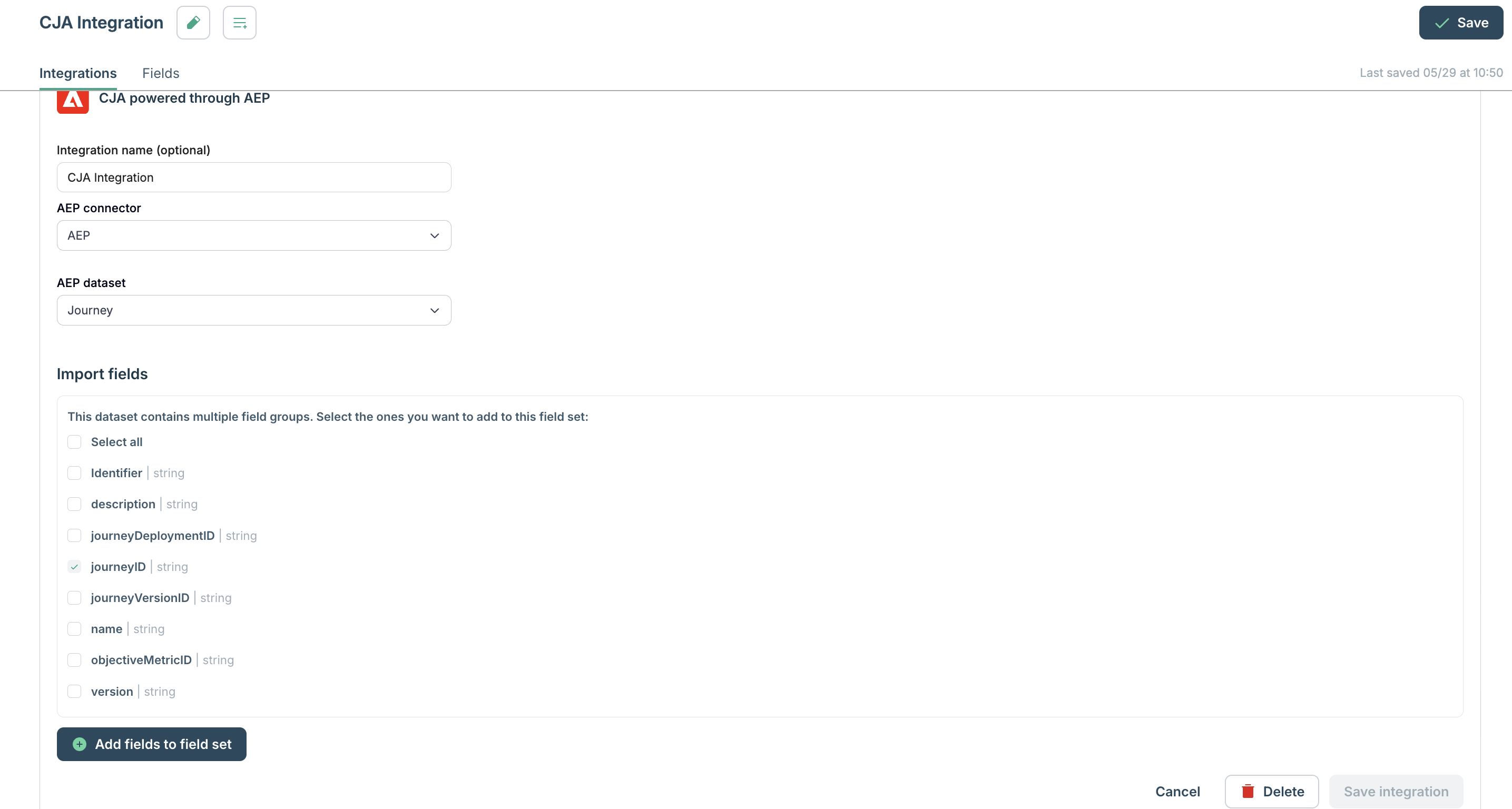1512x809 pixels.
Task: Click the Import fields heading
Action: [102, 374]
